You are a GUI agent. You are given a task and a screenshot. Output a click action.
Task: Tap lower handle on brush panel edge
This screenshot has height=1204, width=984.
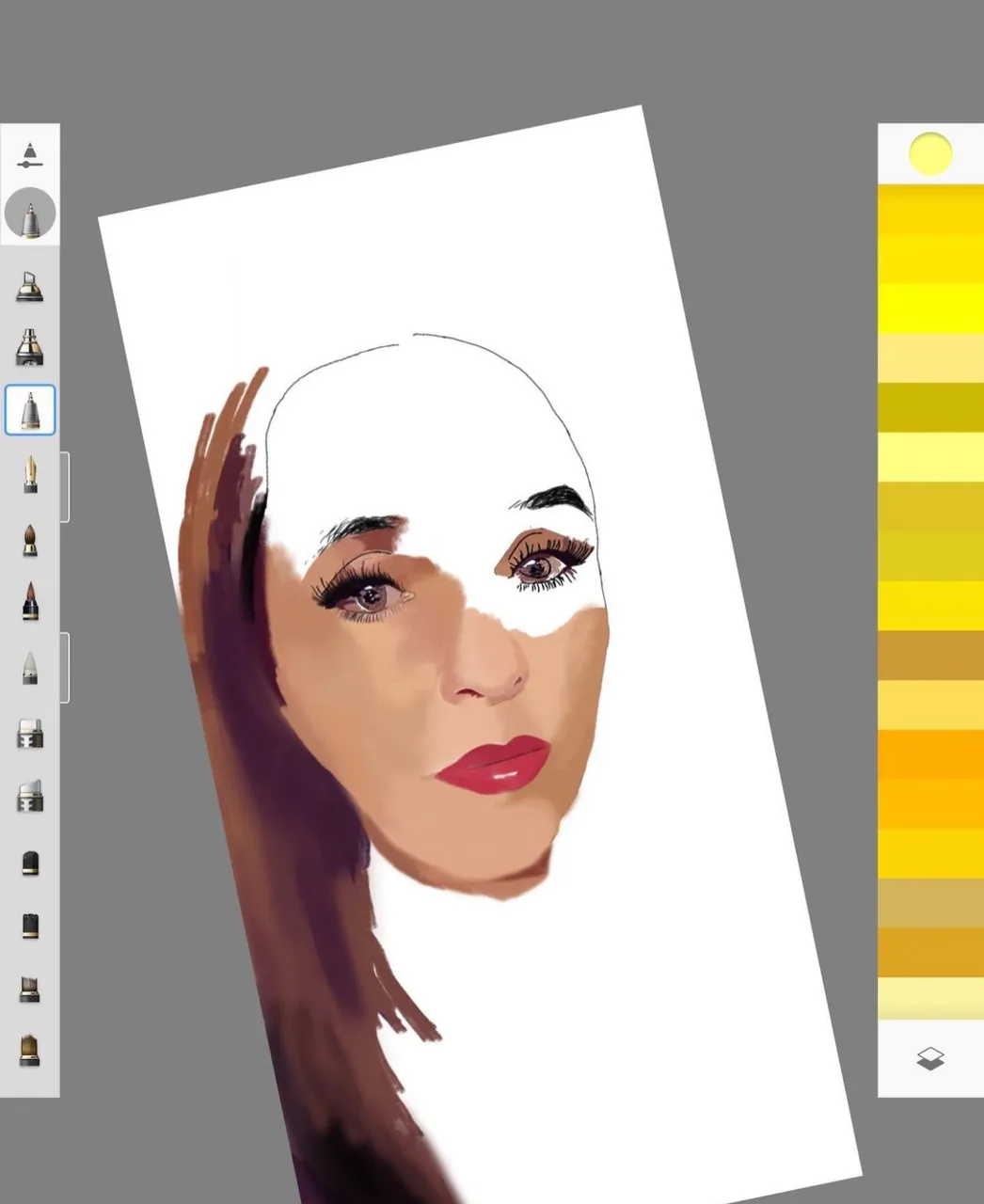(65, 667)
